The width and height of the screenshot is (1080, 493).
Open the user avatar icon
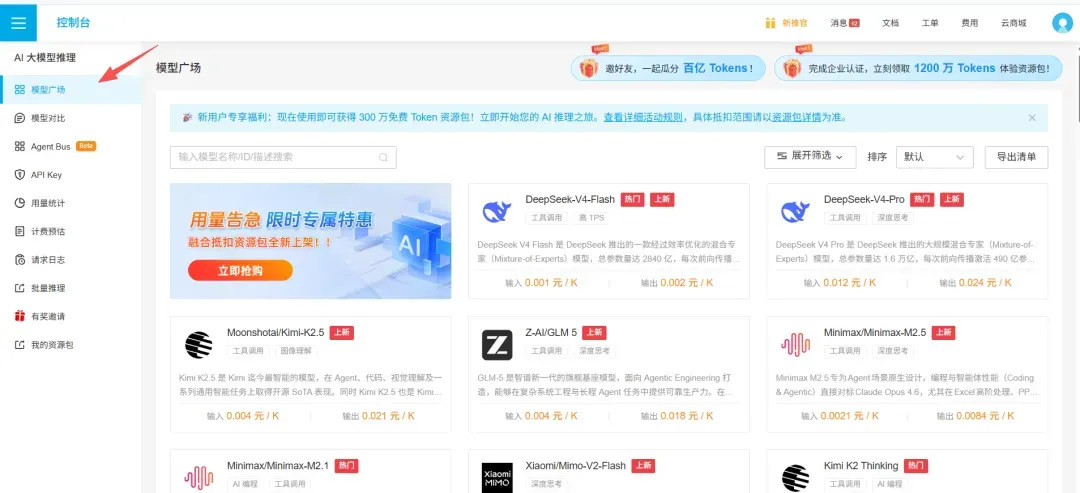(1062, 23)
